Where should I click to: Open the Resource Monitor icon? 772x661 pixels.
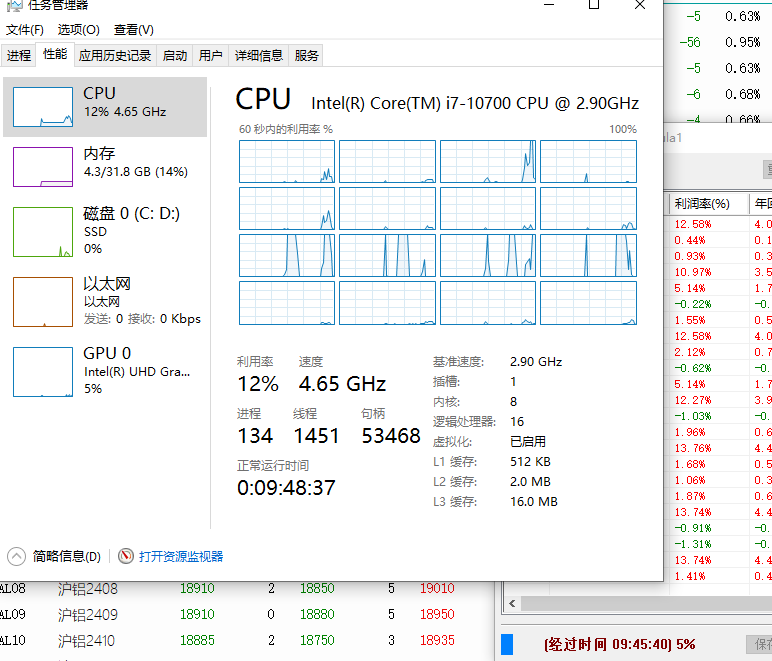click(126, 556)
